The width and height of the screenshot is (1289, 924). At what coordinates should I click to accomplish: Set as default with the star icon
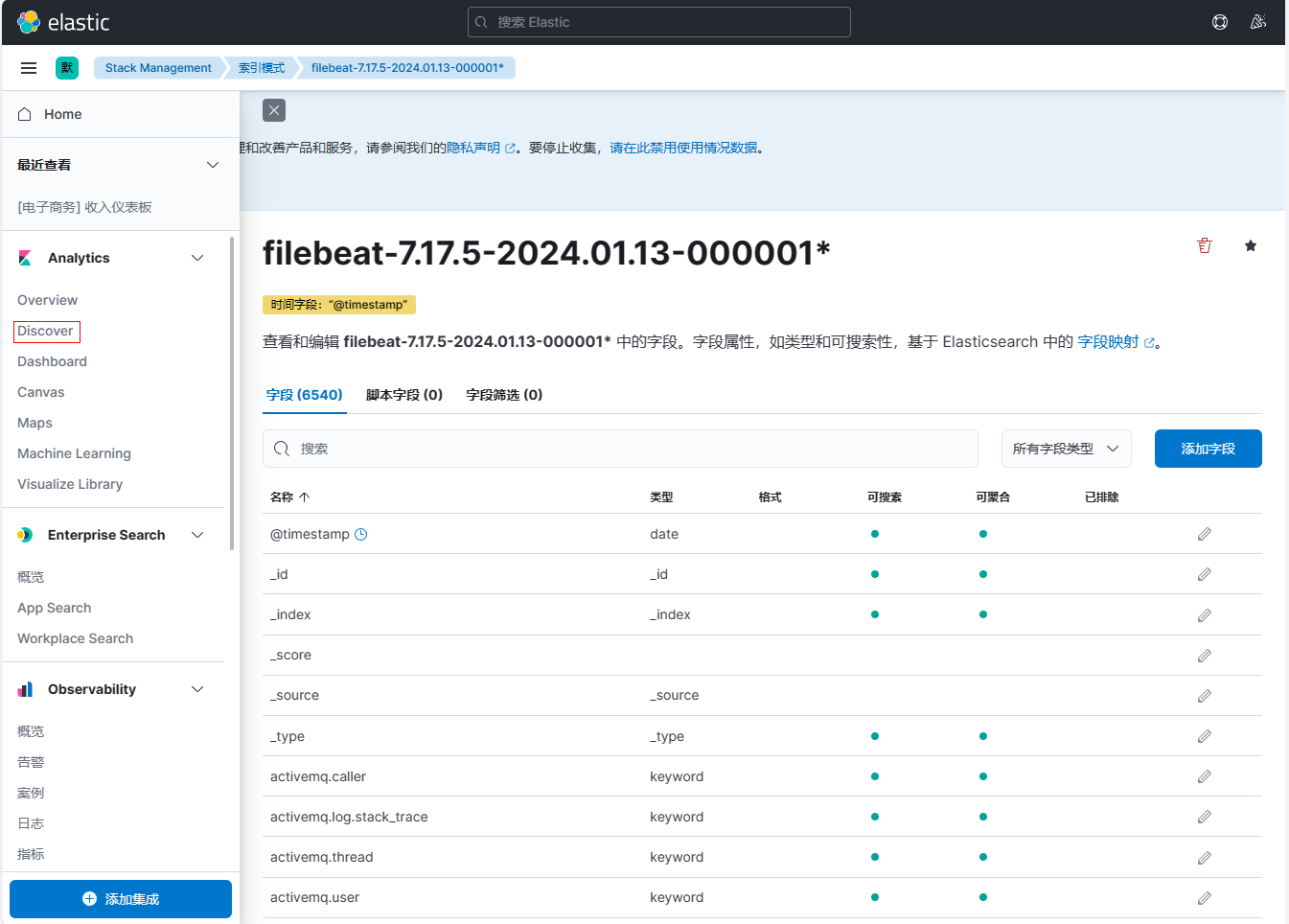tap(1251, 246)
